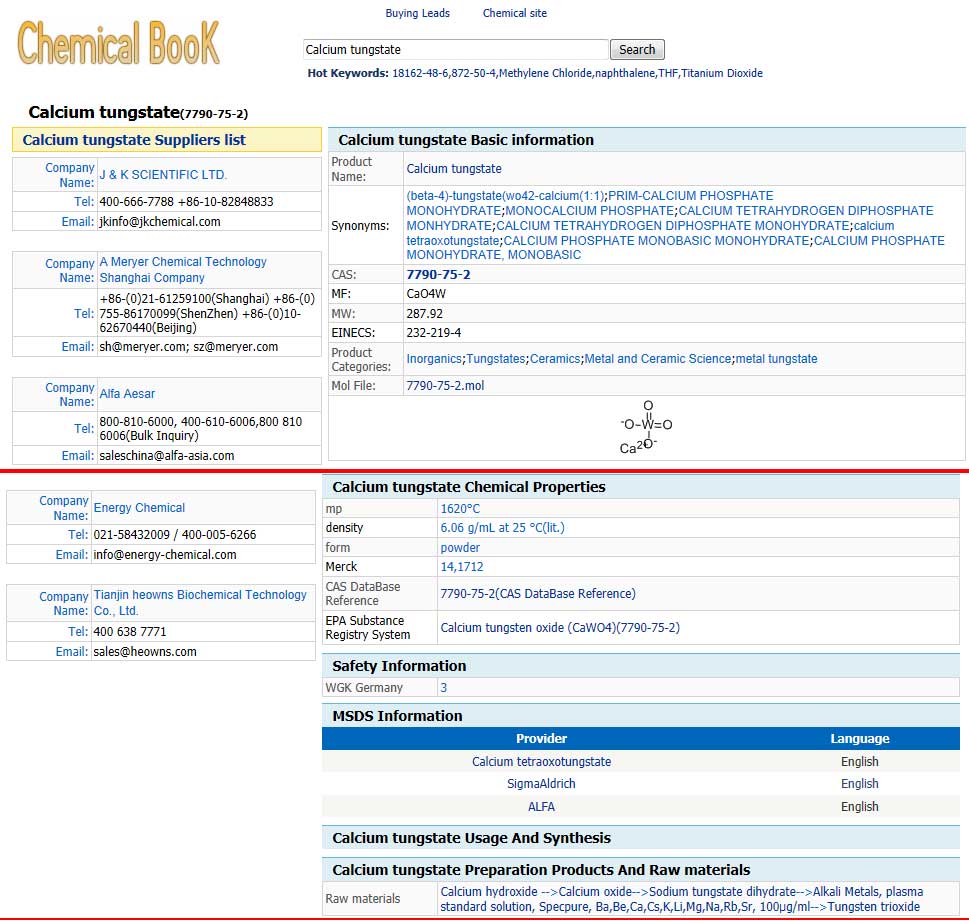Click the Safety Information heading
Viewport: 969px width, 924px height.
coord(399,666)
